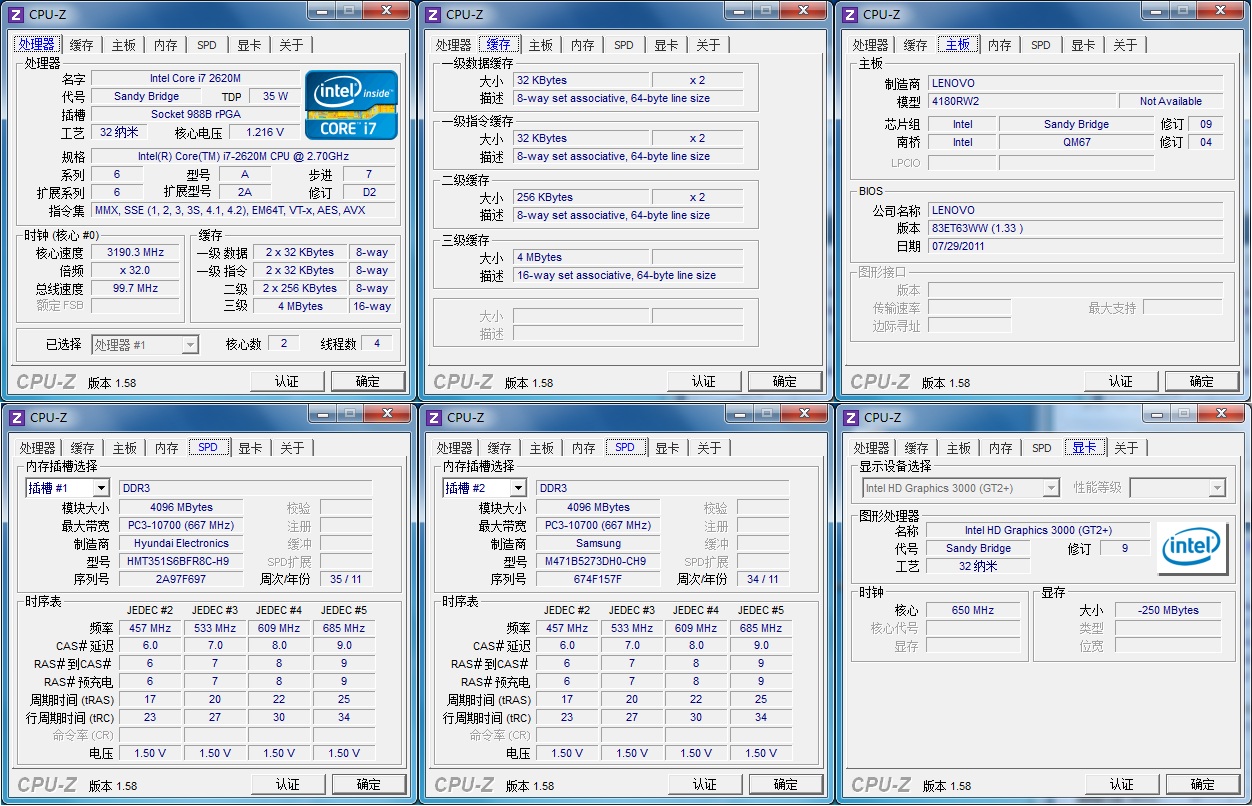Image resolution: width=1252 pixels, height=806 pixels.
Task: Open the Intel HD Graphics 3000 device dropdown
Action: click(x=961, y=488)
